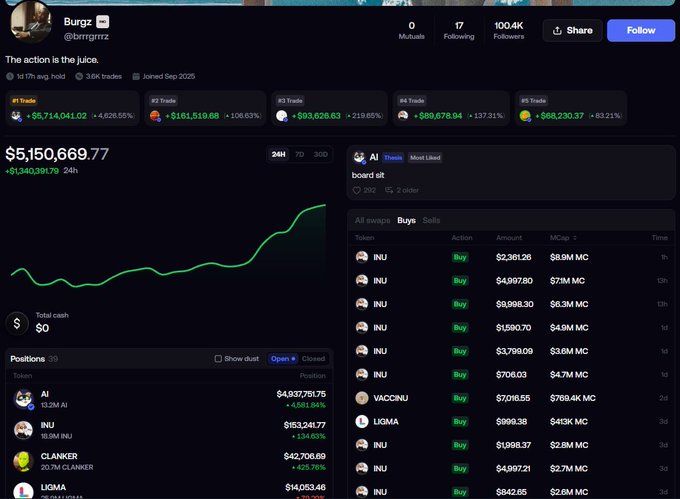Open INU icon in $4,997.80 buy row
Viewport: 680px width, 499px height.
click(362, 280)
